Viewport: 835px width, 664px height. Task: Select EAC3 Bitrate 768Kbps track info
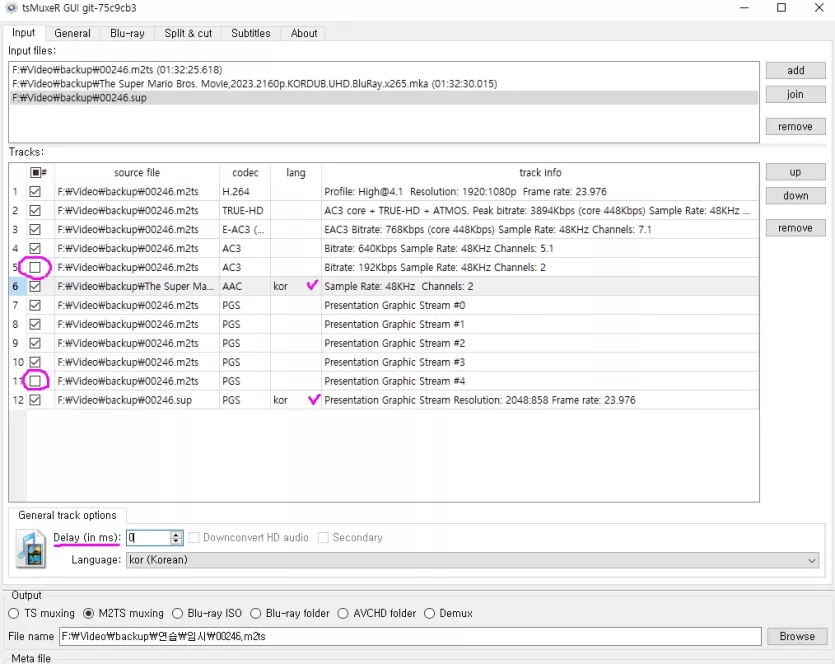click(x=540, y=229)
